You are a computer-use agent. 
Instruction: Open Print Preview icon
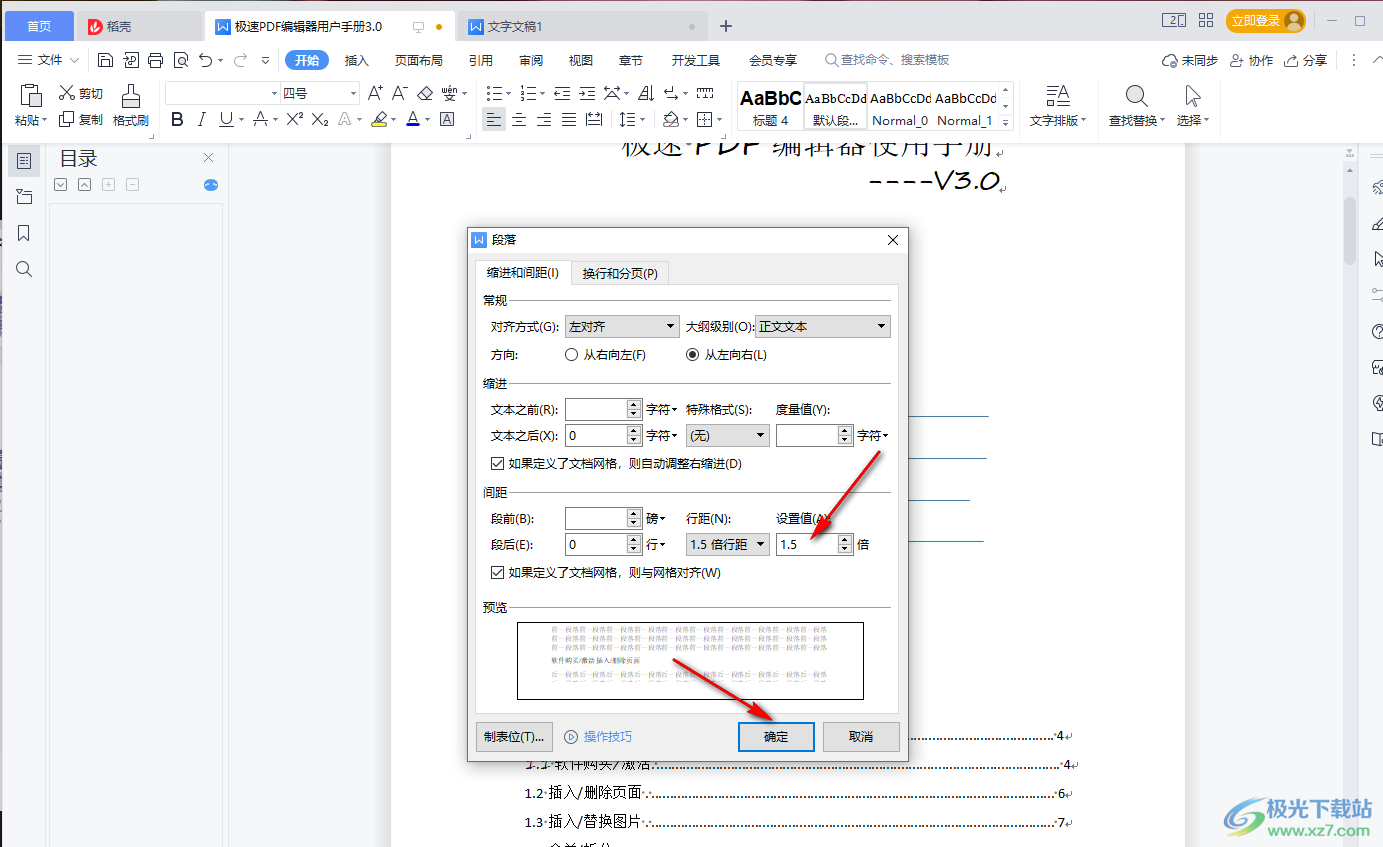click(180, 60)
